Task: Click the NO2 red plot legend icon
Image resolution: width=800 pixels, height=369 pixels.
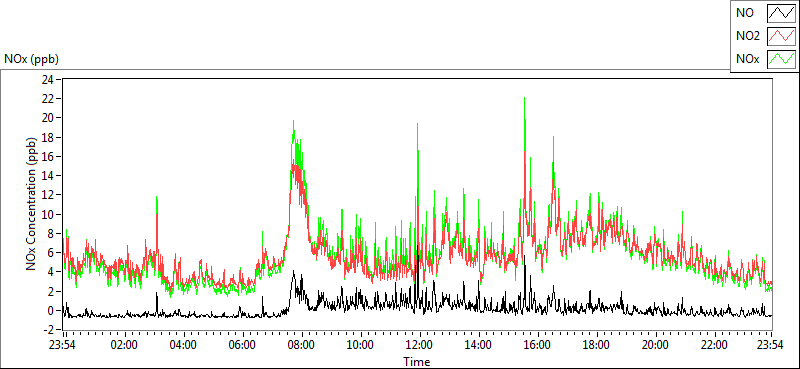Action: point(781,36)
